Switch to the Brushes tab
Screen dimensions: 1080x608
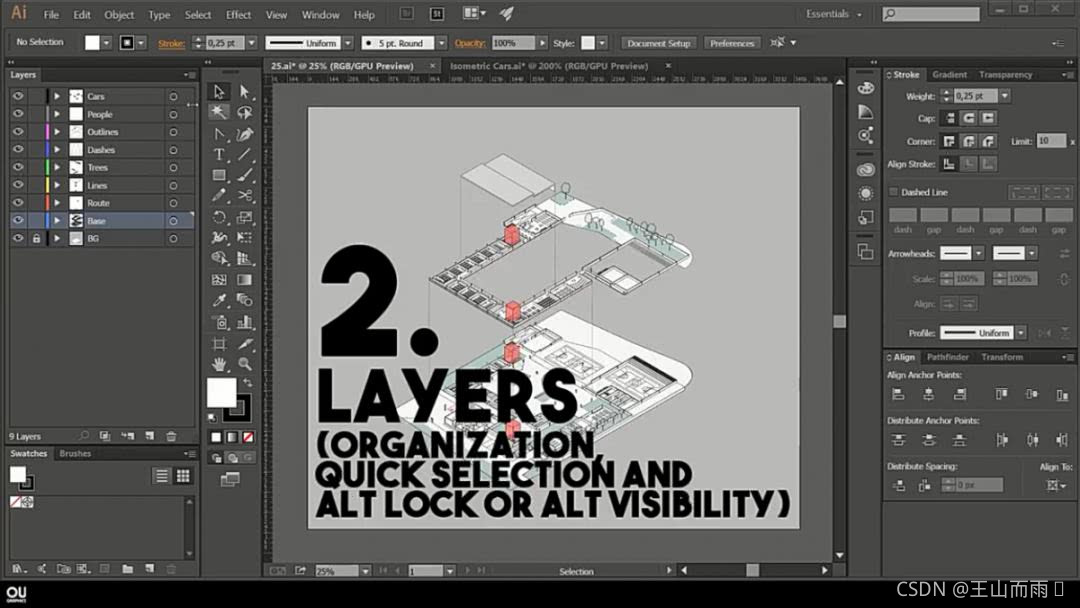coord(75,453)
